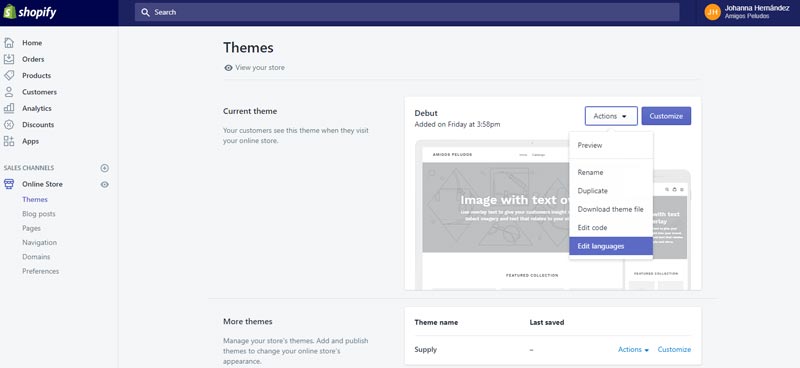
Task: Open Analytics section in sidebar
Action: click(37, 108)
